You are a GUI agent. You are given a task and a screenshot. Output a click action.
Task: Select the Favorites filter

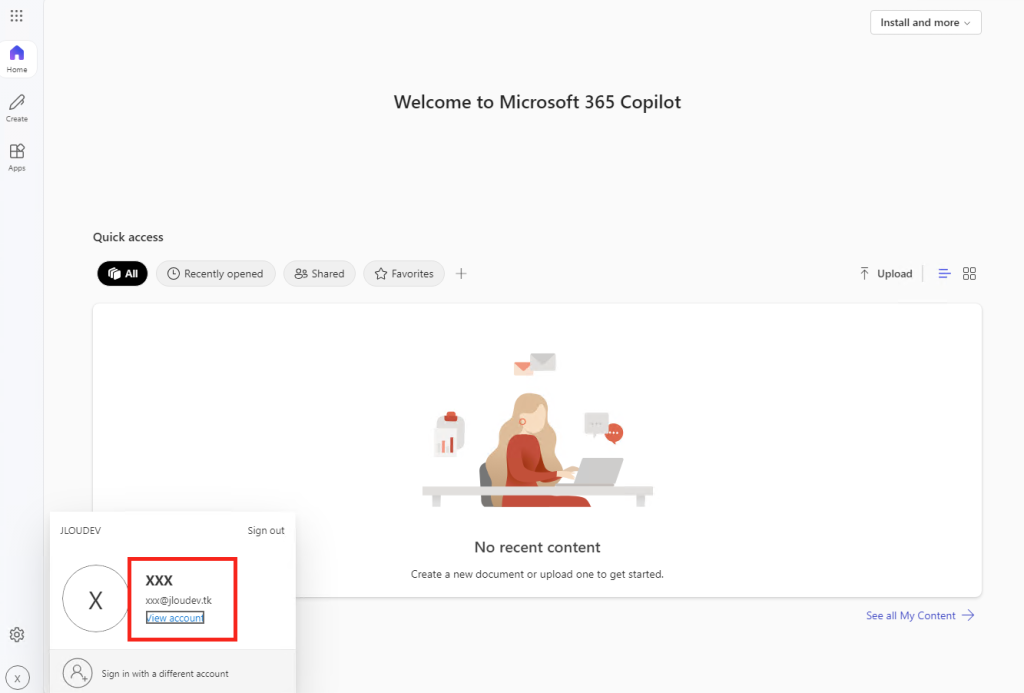[x=404, y=274]
